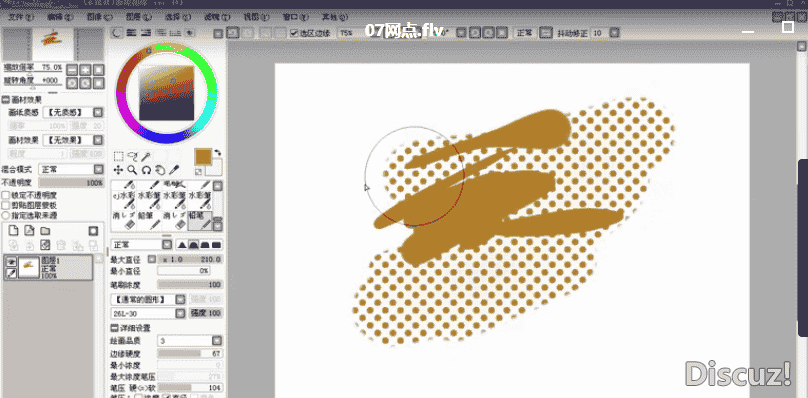Reset zoom button in navigator
808x398 pixels.
(98, 70)
